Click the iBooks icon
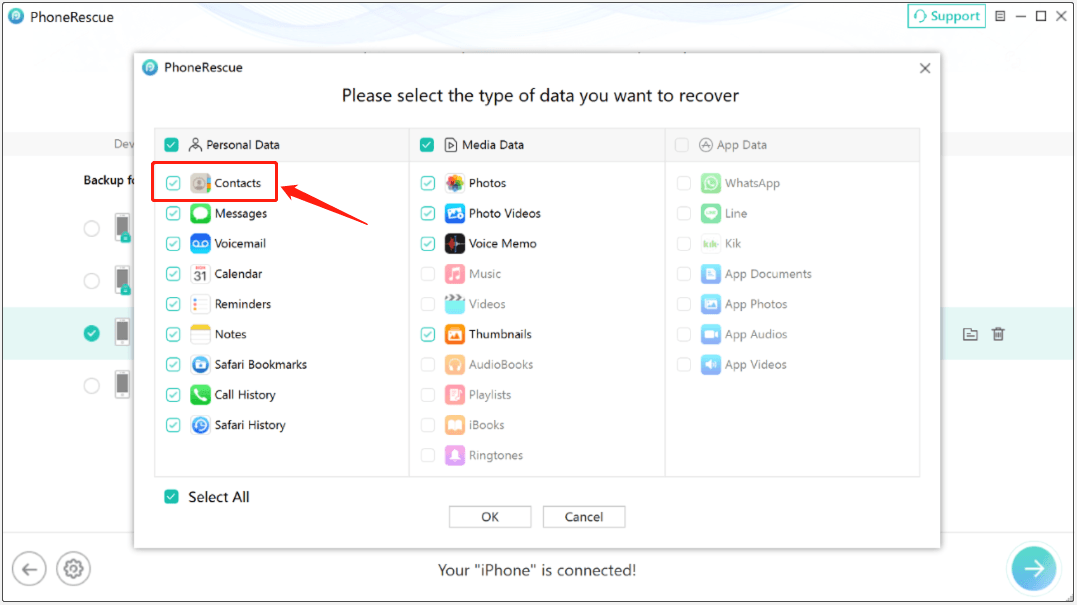 coord(455,425)
